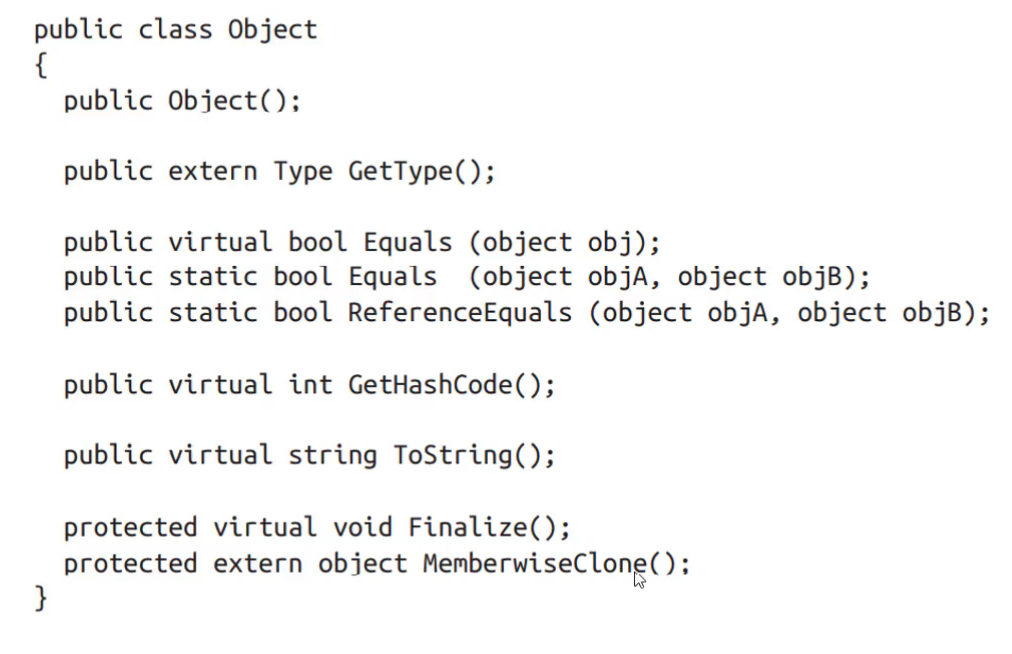Viewport: 1012px width, 654px height.
Task: Click the static Equals method name
Action: (392, 277)
